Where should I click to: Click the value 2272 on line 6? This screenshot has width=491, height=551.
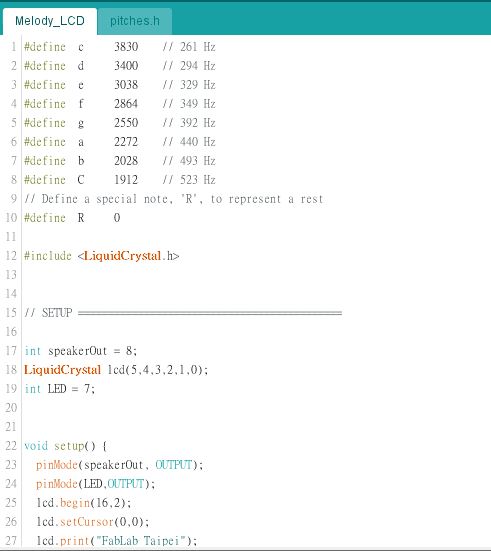tap(126, 142)
